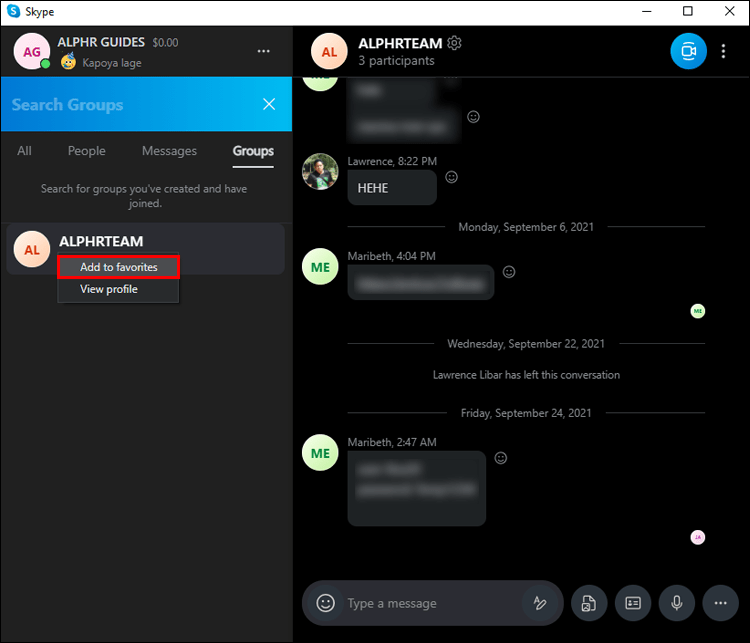Screen dimensions: 750x643
Task: Click the 3 participants label
Action: 397,61
